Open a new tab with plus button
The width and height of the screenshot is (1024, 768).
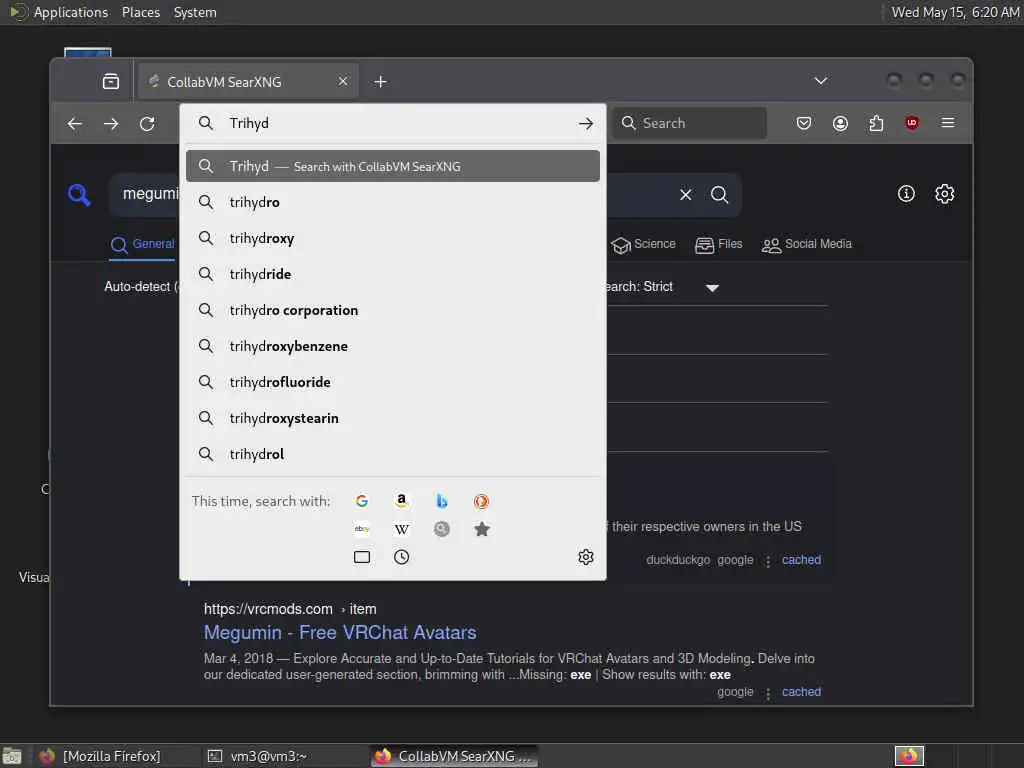click(x=381, y=82)
